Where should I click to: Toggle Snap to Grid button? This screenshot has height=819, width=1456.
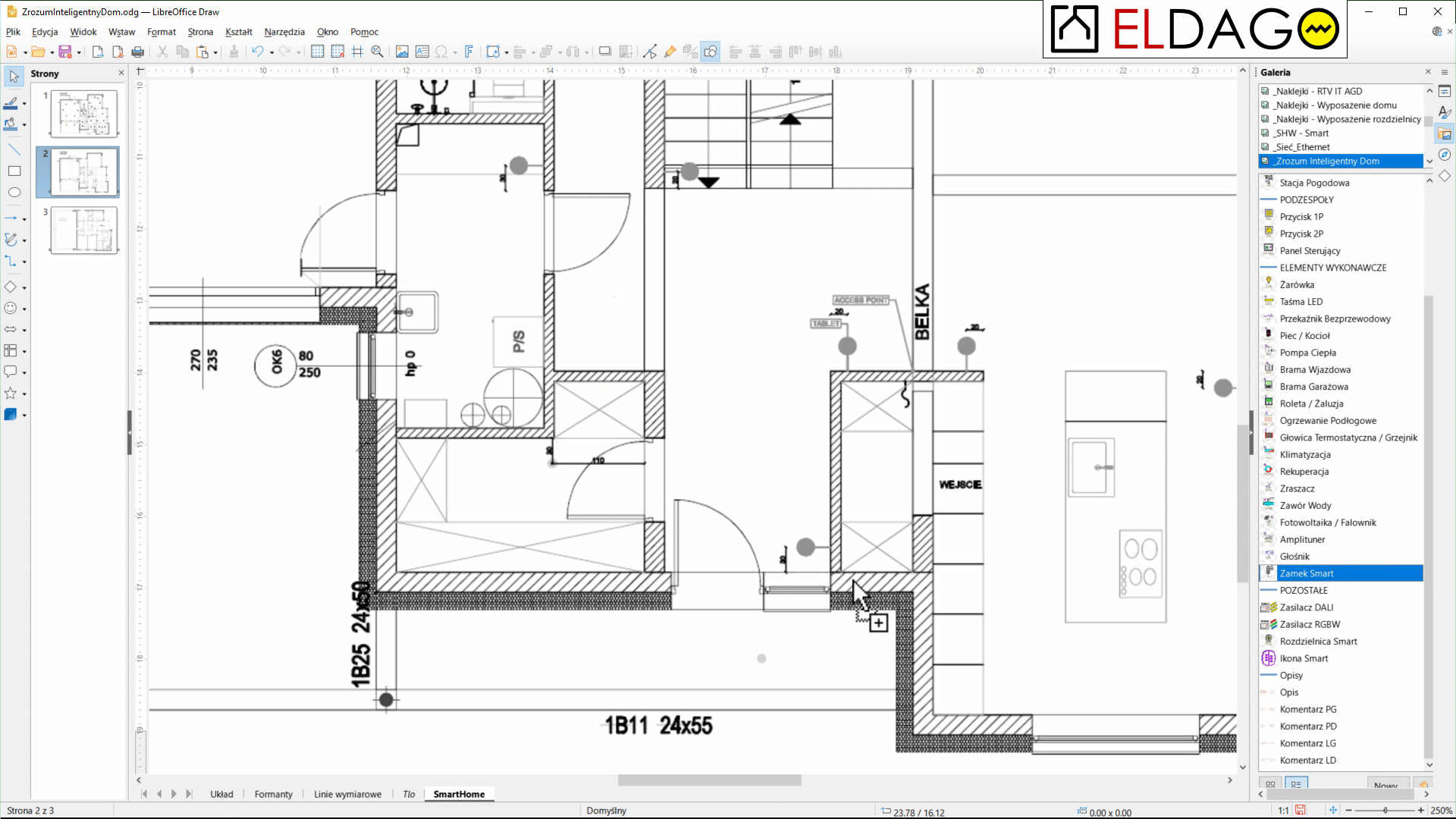337,52
